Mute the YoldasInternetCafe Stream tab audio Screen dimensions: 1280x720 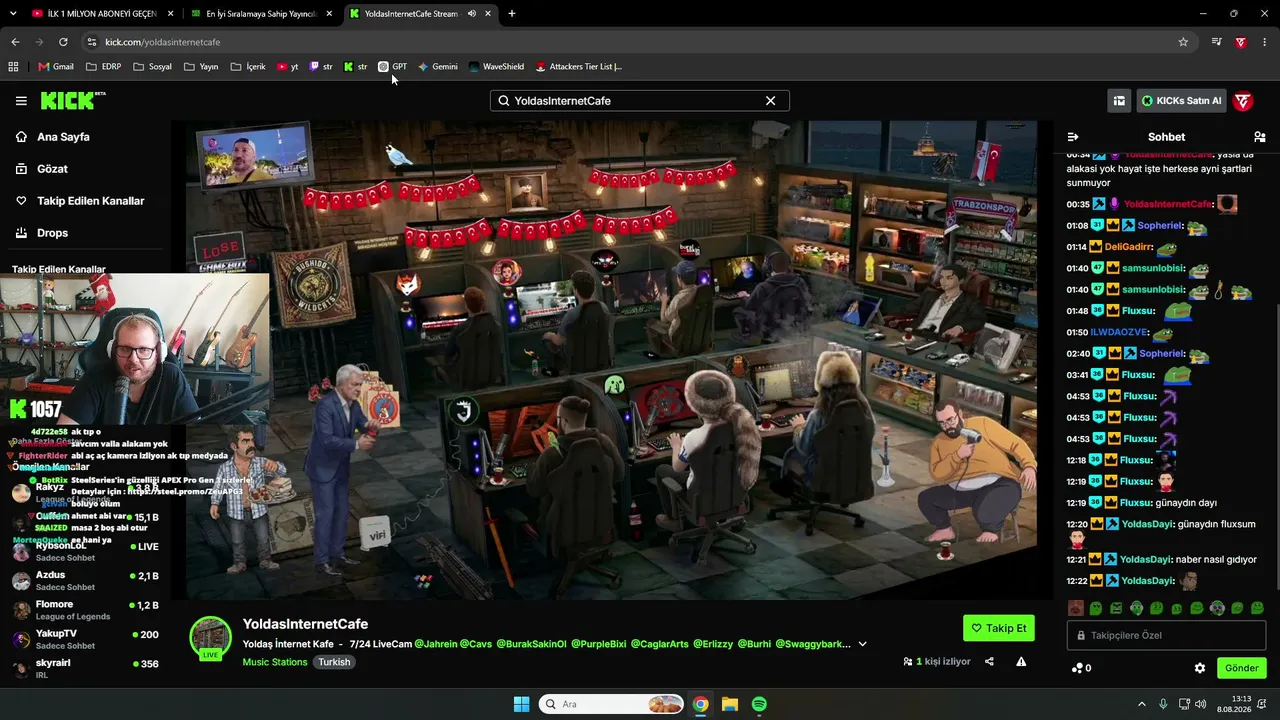click(x=471, y=14)
